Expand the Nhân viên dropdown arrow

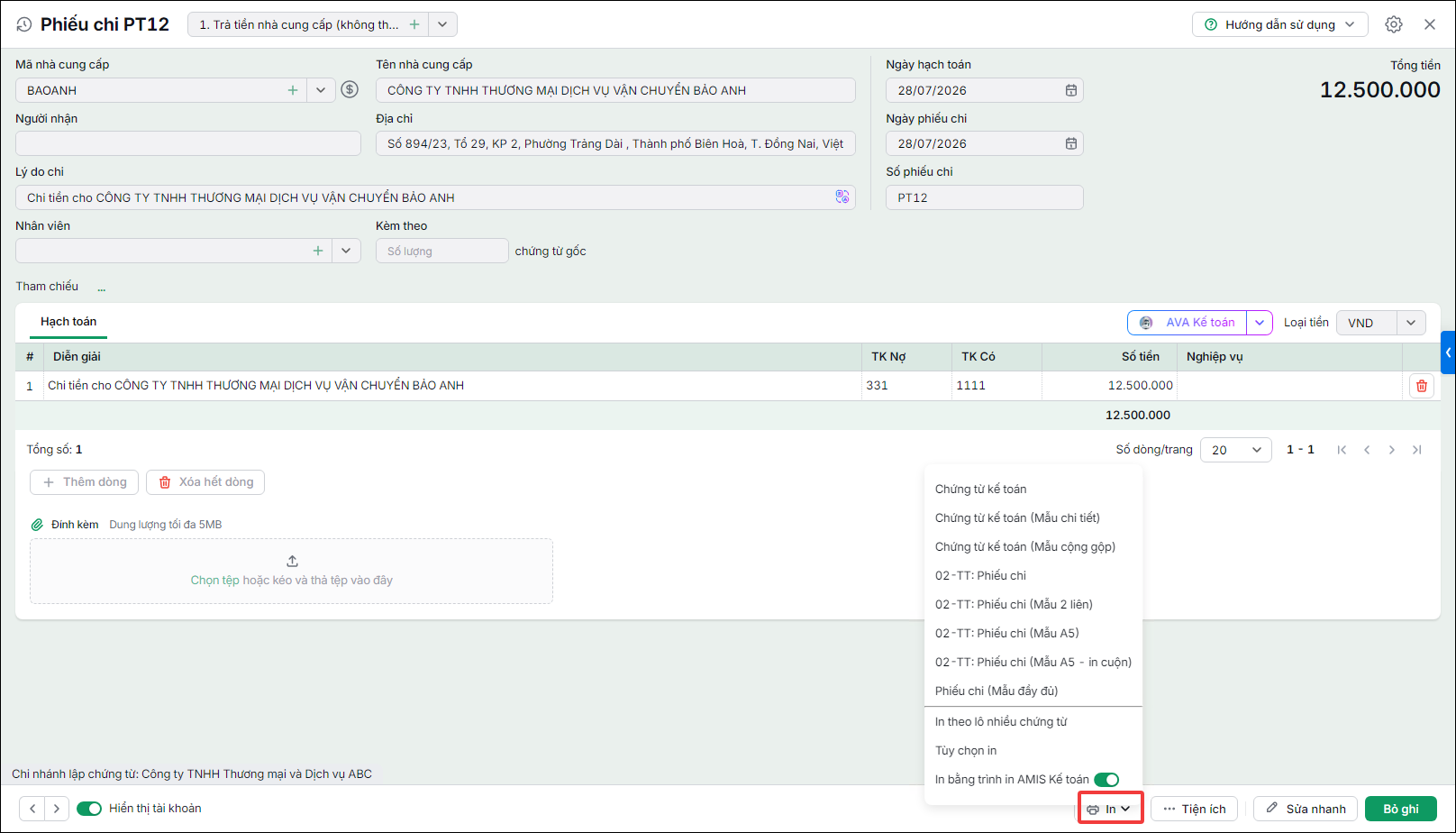(346, 251)
